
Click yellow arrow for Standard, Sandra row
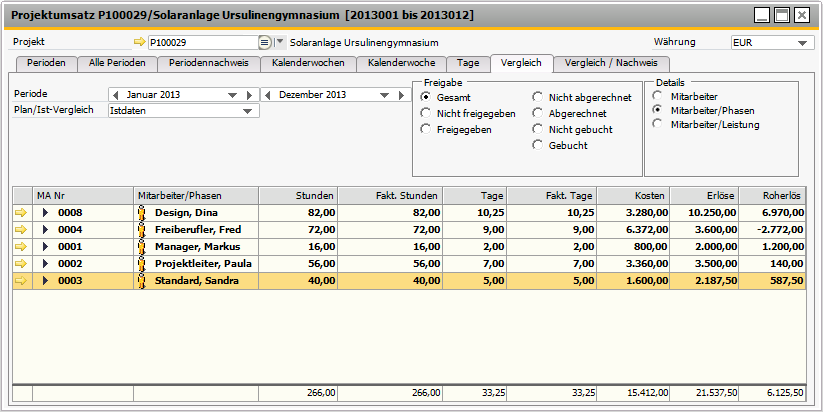[21, 281]
